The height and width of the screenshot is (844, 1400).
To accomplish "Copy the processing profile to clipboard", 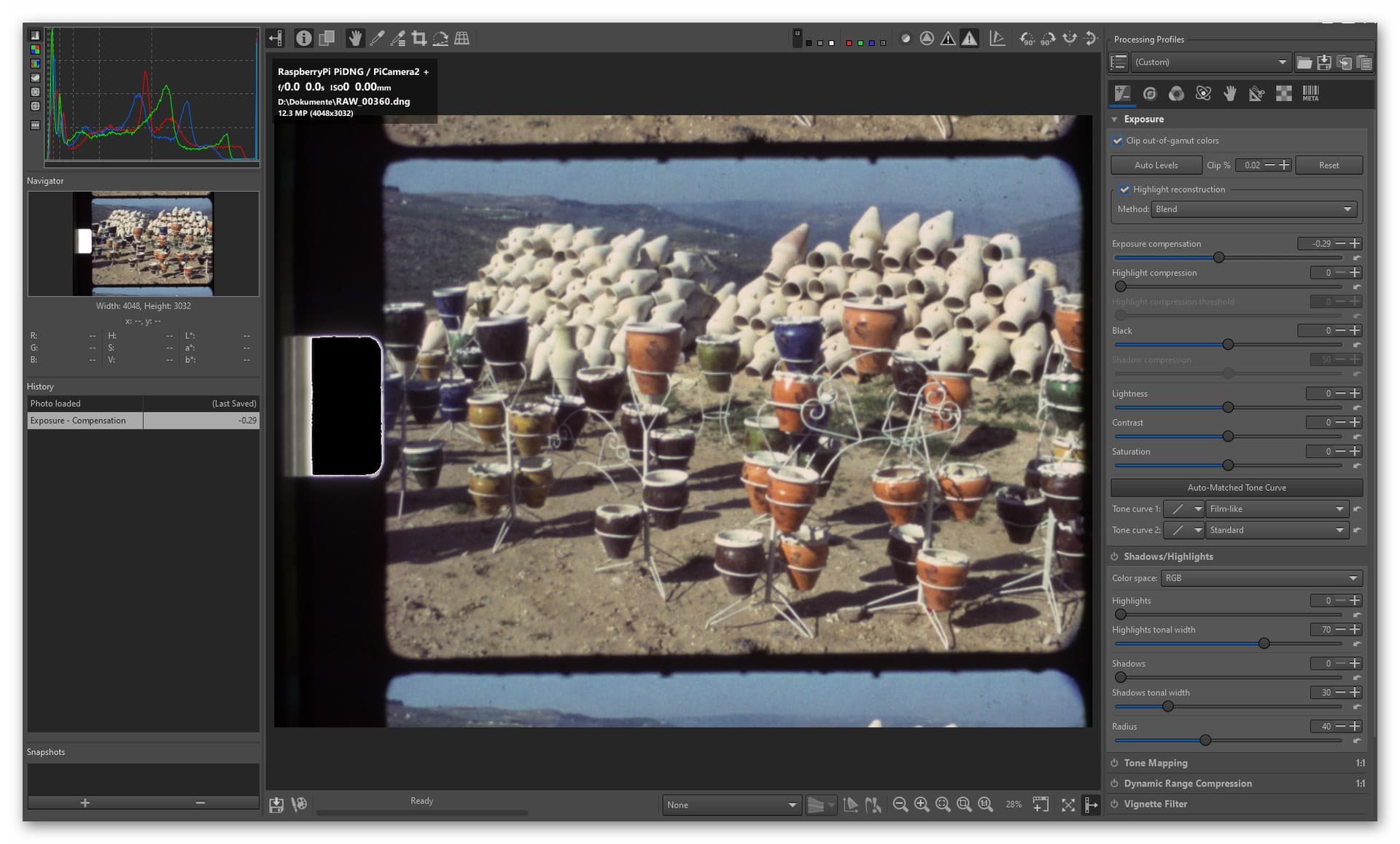I will click(x=1344, y=63).
